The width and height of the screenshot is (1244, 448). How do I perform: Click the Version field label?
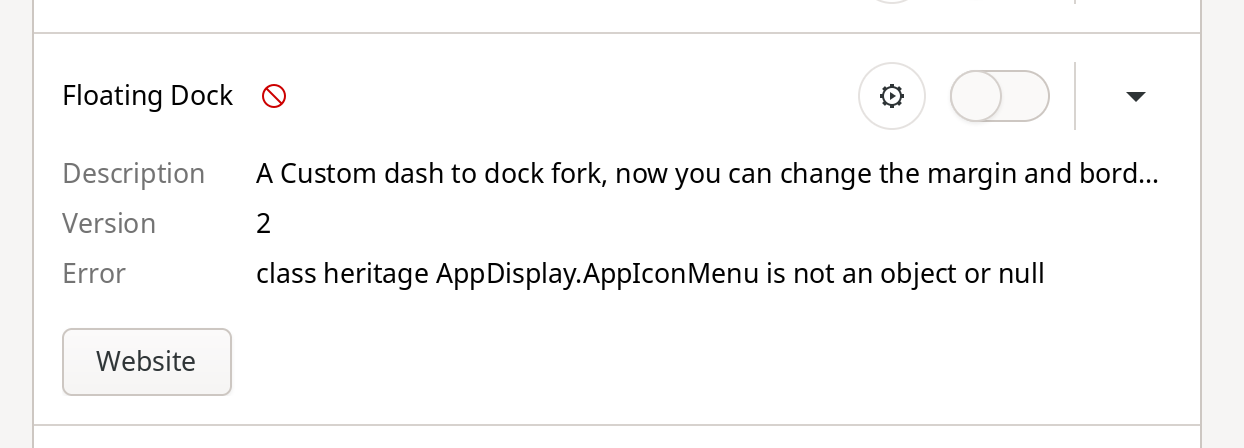[109, 223]
